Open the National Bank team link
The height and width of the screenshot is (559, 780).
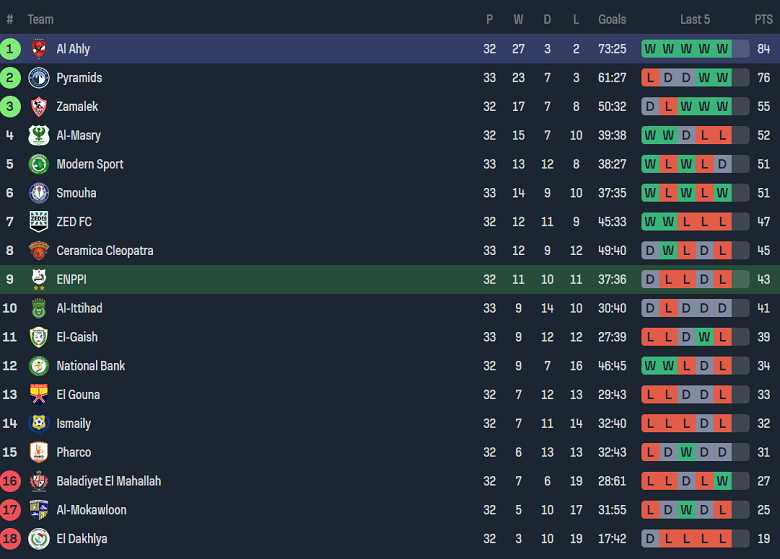click(90, 366)
